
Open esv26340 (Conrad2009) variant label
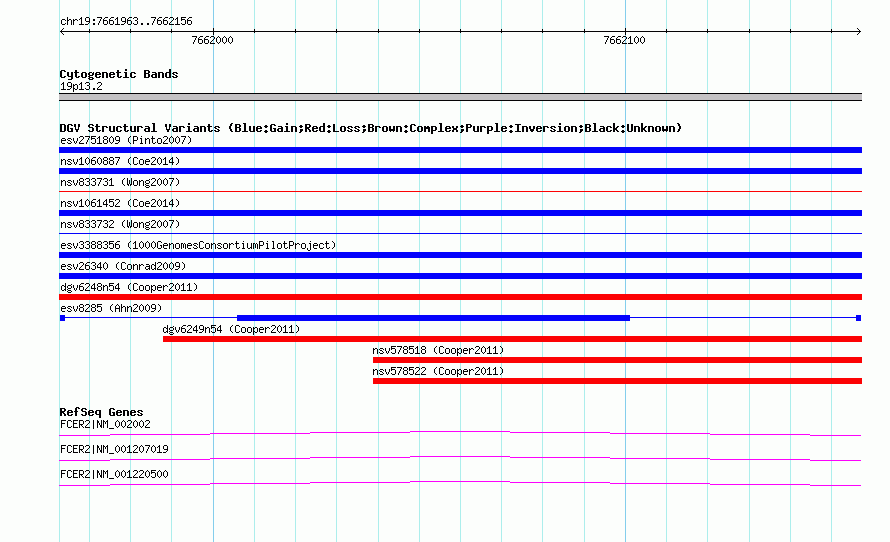123,266
